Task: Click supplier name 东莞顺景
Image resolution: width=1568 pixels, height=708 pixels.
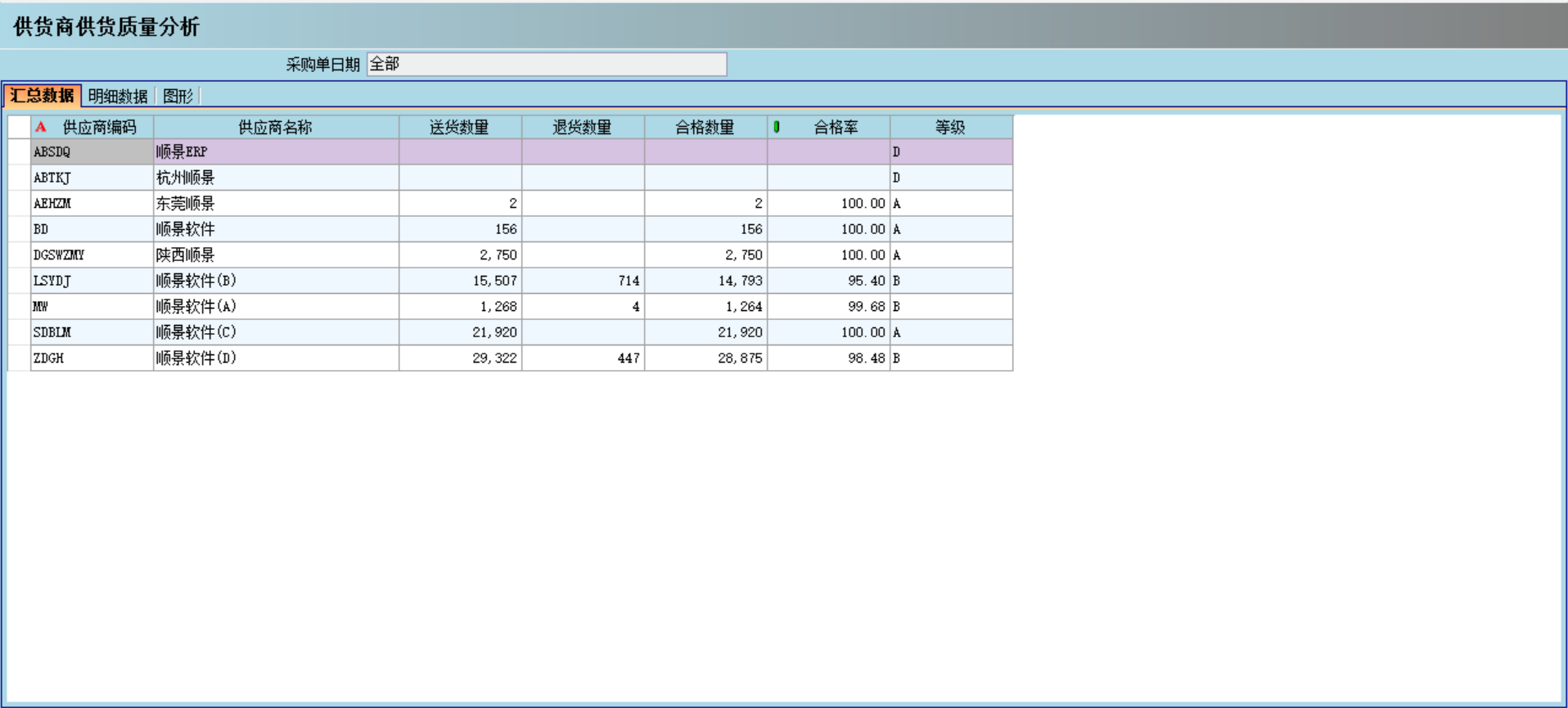Action: pyautogui.click(x=276, y=204)
